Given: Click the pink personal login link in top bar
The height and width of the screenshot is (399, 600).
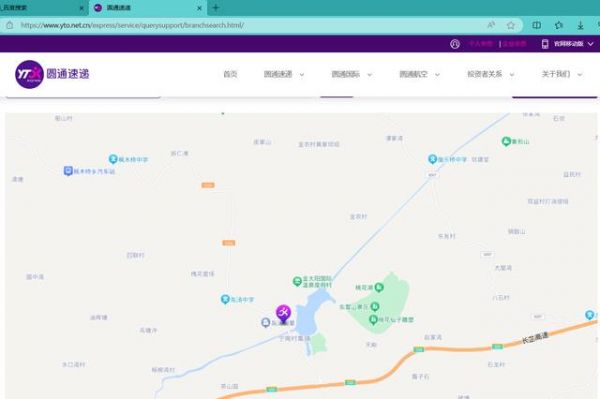Looking at the screenshot, I should [x=481, y=44].
